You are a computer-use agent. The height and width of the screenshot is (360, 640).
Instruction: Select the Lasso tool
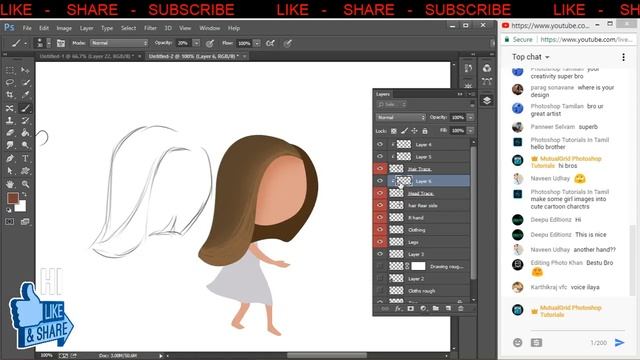pyautogui.click(x=10, y=83)
